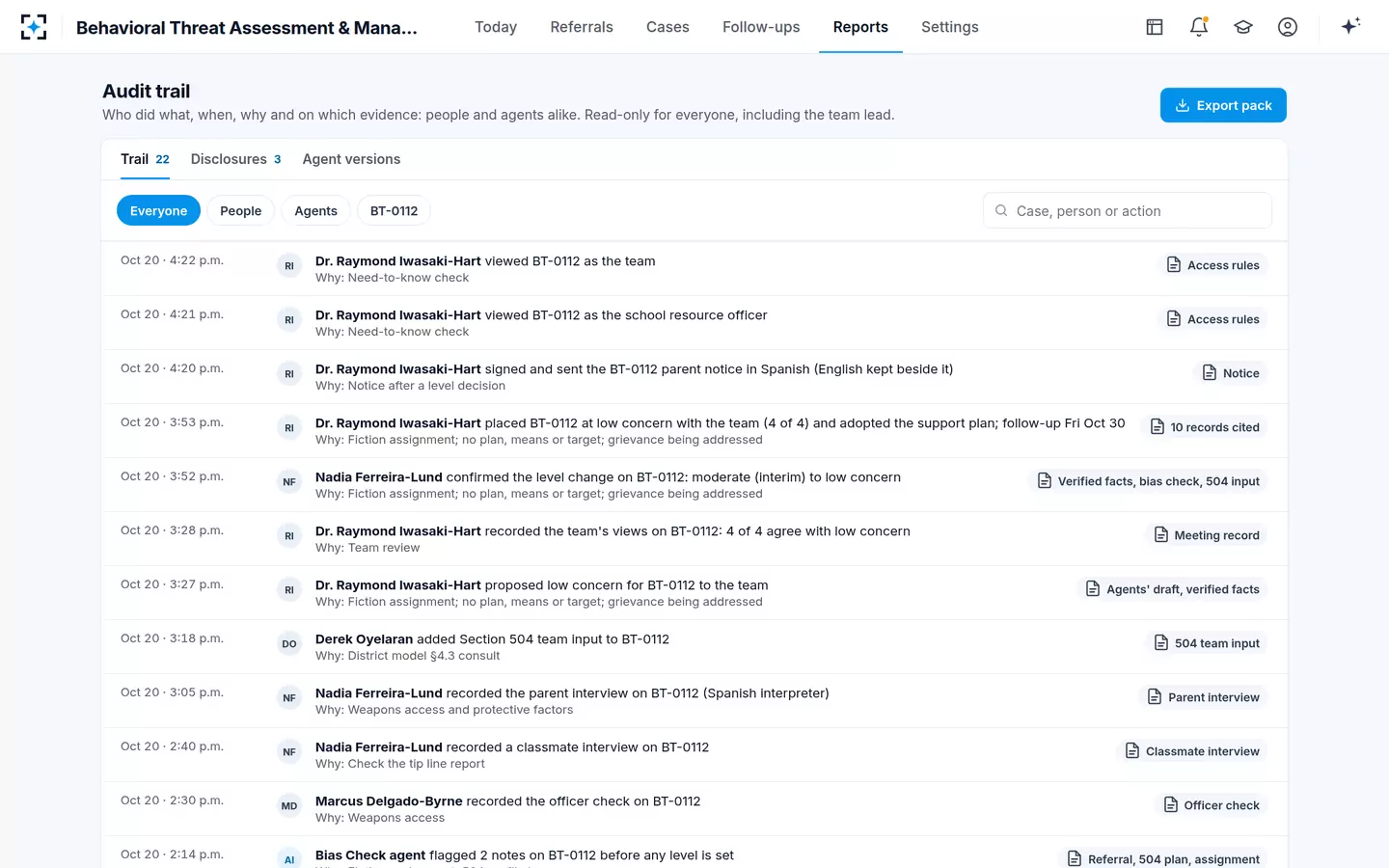The image size is (1389, 868).
Task: Filter the trail by Everyone
Action: pos(158,210)
